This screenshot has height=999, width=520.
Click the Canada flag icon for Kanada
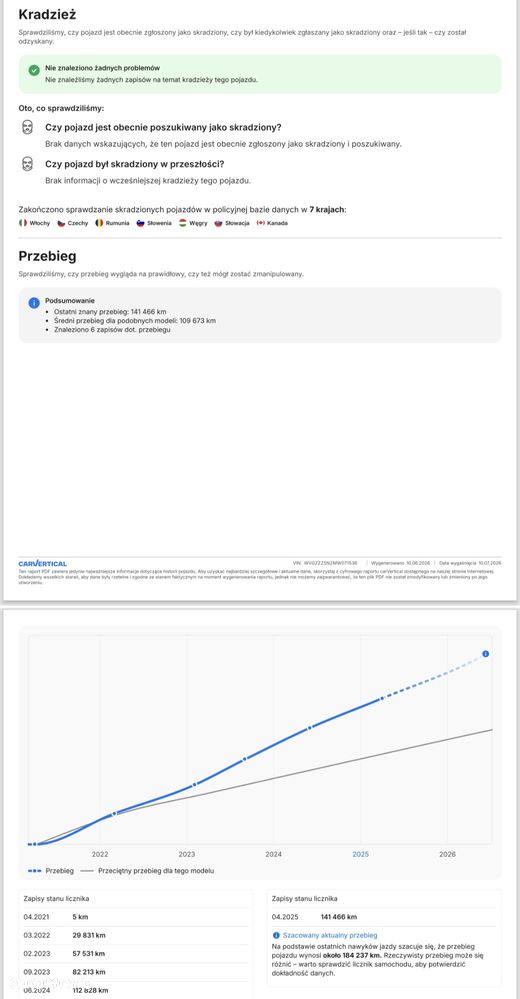(261, 223)
